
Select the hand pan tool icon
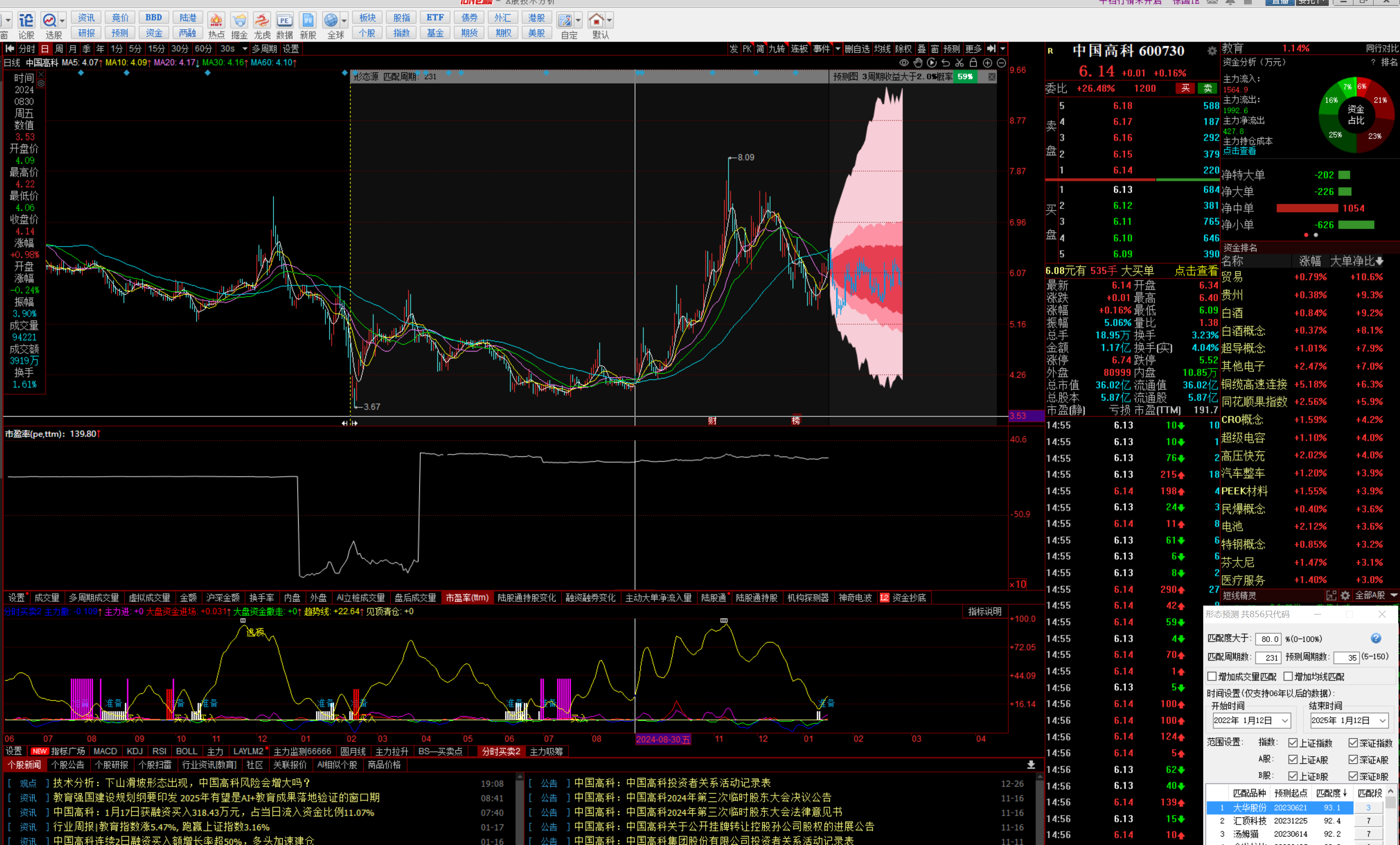pos(918,63)
